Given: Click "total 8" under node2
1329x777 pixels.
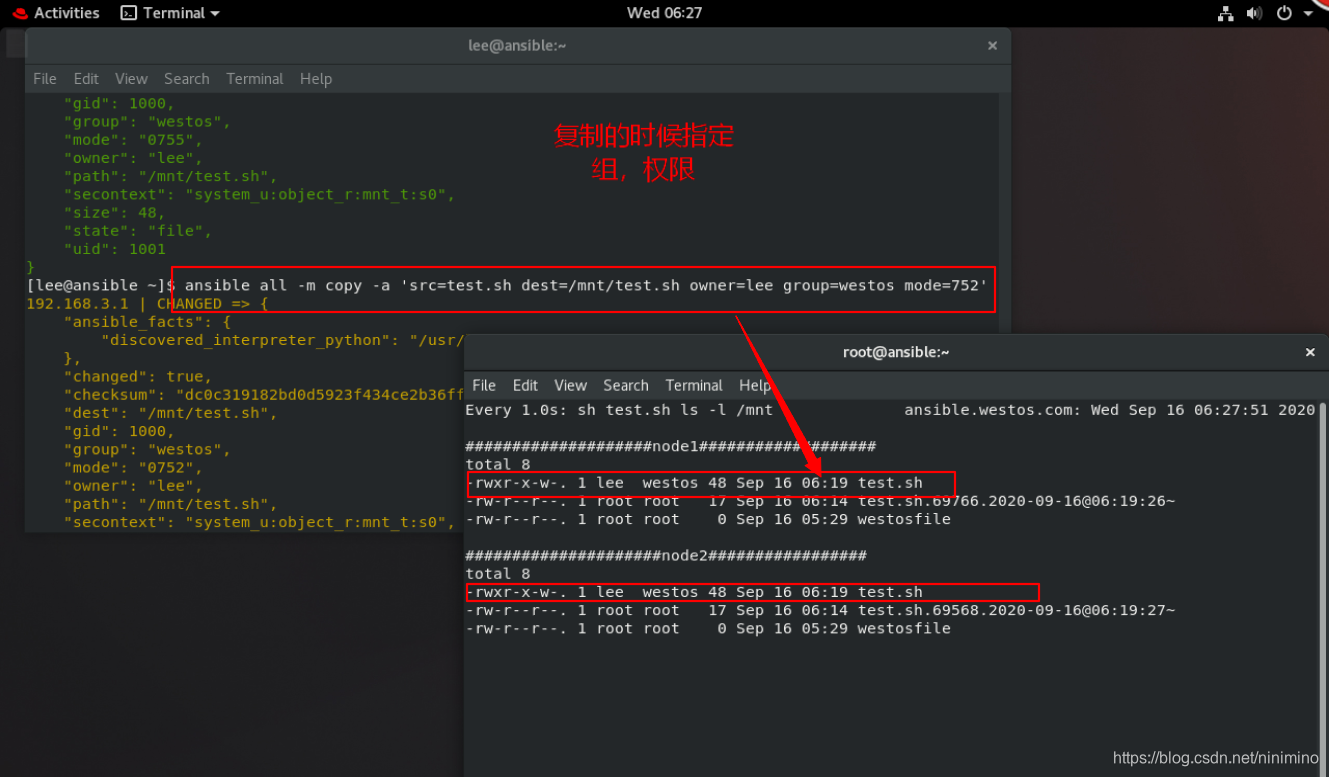Looking at the screenshot, I should coord(498,573).
